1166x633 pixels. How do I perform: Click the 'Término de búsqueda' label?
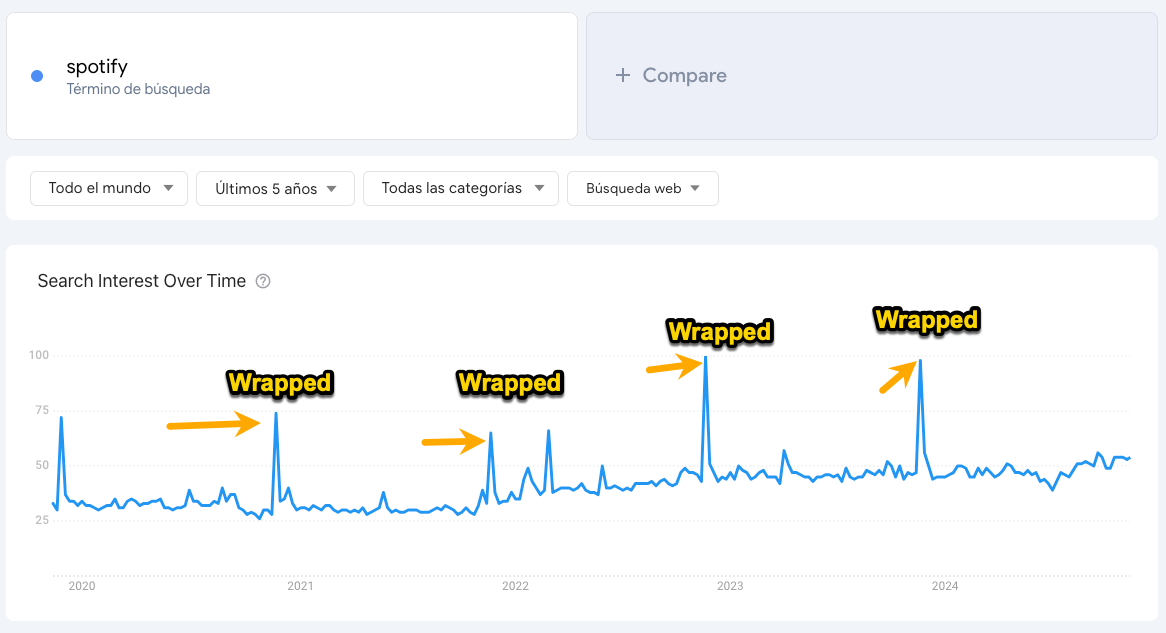coord(137,89)
